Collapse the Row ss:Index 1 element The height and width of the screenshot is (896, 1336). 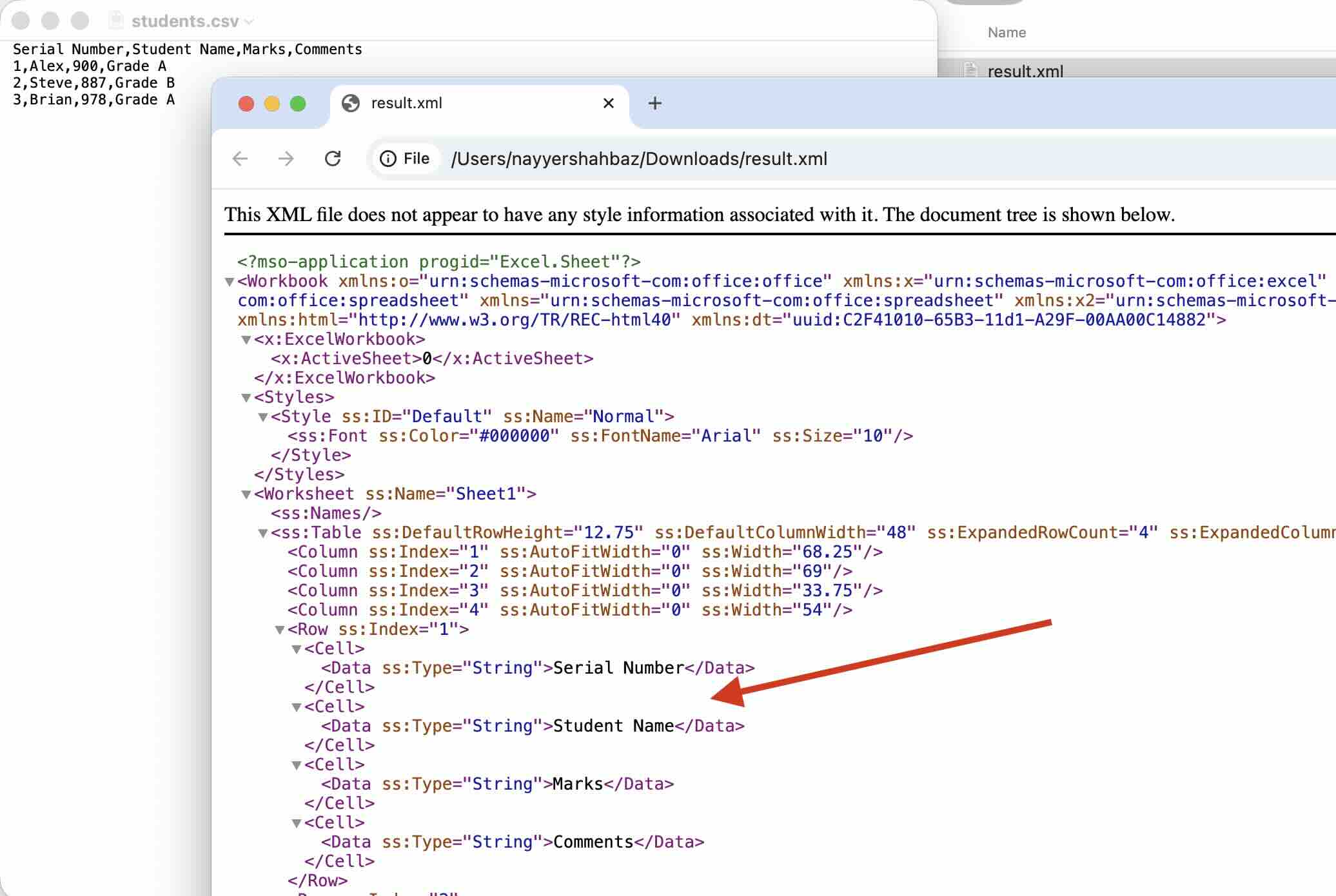coord(280,630)
